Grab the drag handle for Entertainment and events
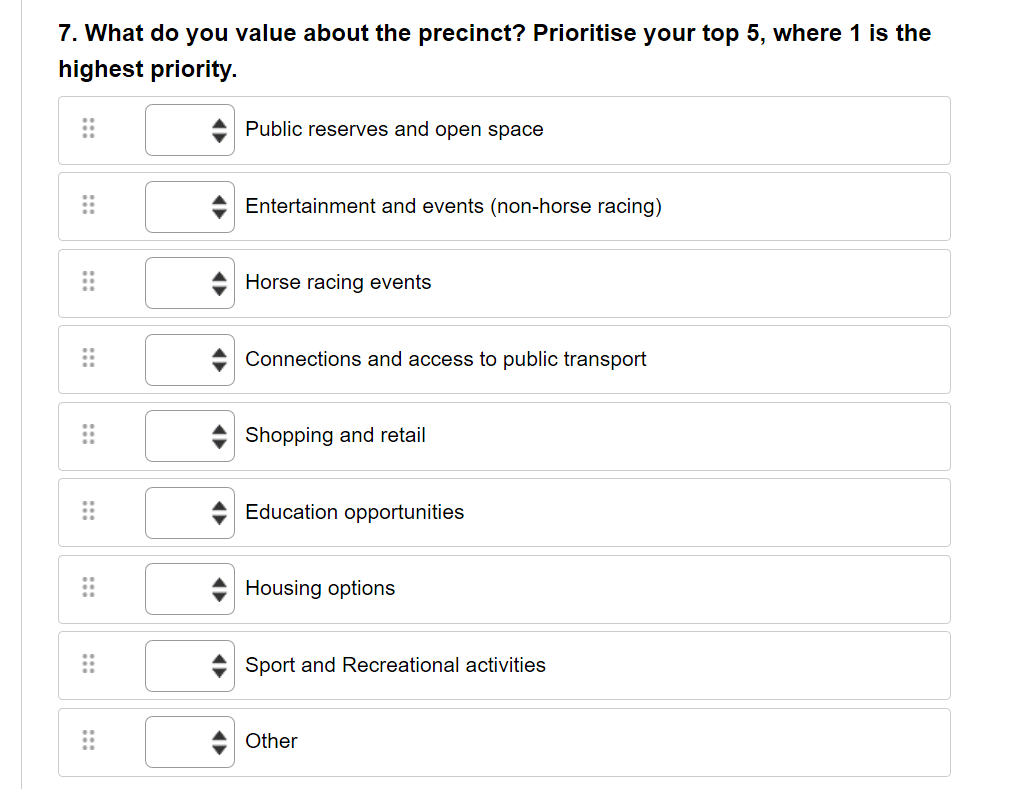1022x789 pixels. (88, 206)
